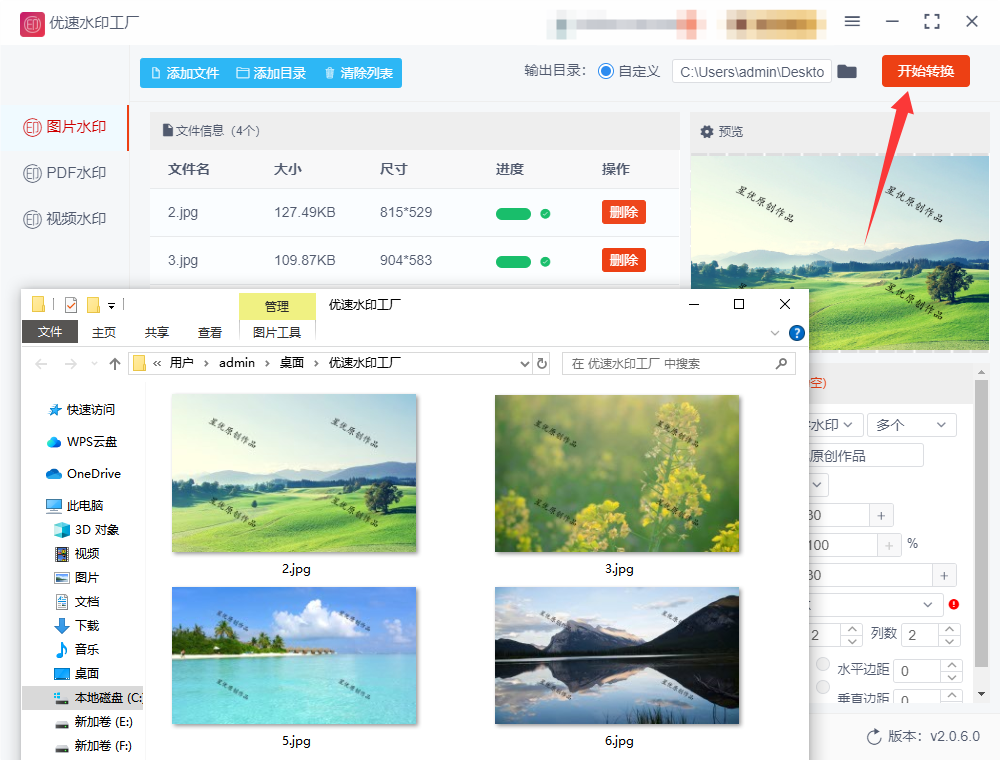Select 此电脑 in navigation pane
This screenshot has width=1000, height=760.
click(74, 506)
